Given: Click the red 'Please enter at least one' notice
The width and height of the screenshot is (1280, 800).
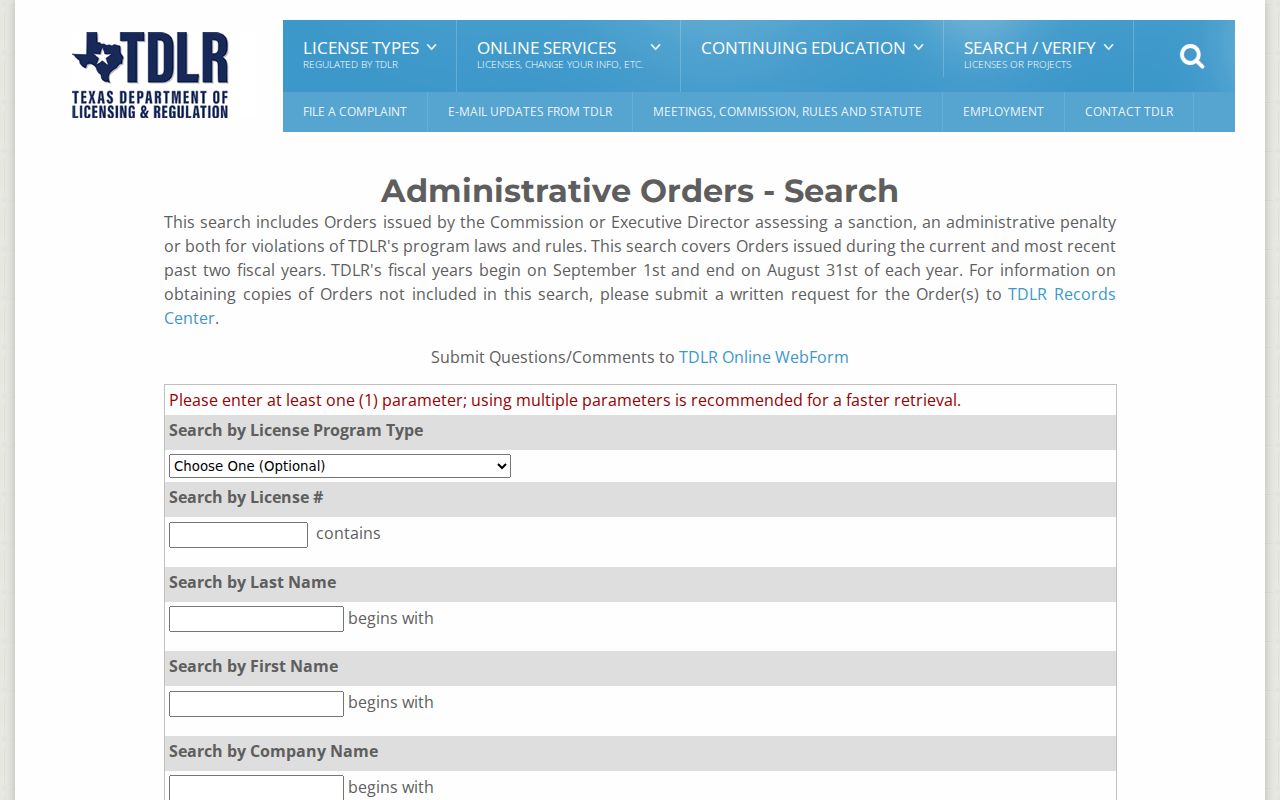Looking at the screenshot, I should click(x=565, y=400).
